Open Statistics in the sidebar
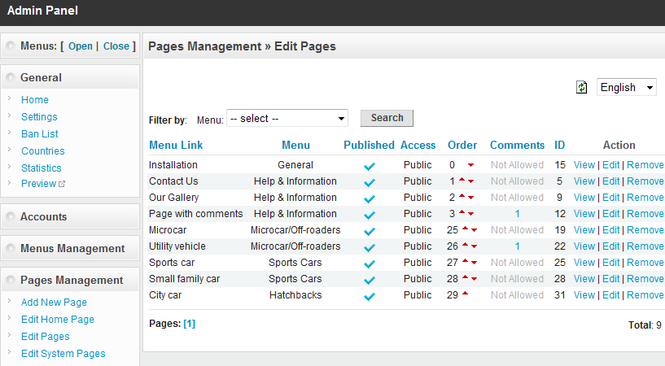665x366 pixels. (x=41, y=168)
